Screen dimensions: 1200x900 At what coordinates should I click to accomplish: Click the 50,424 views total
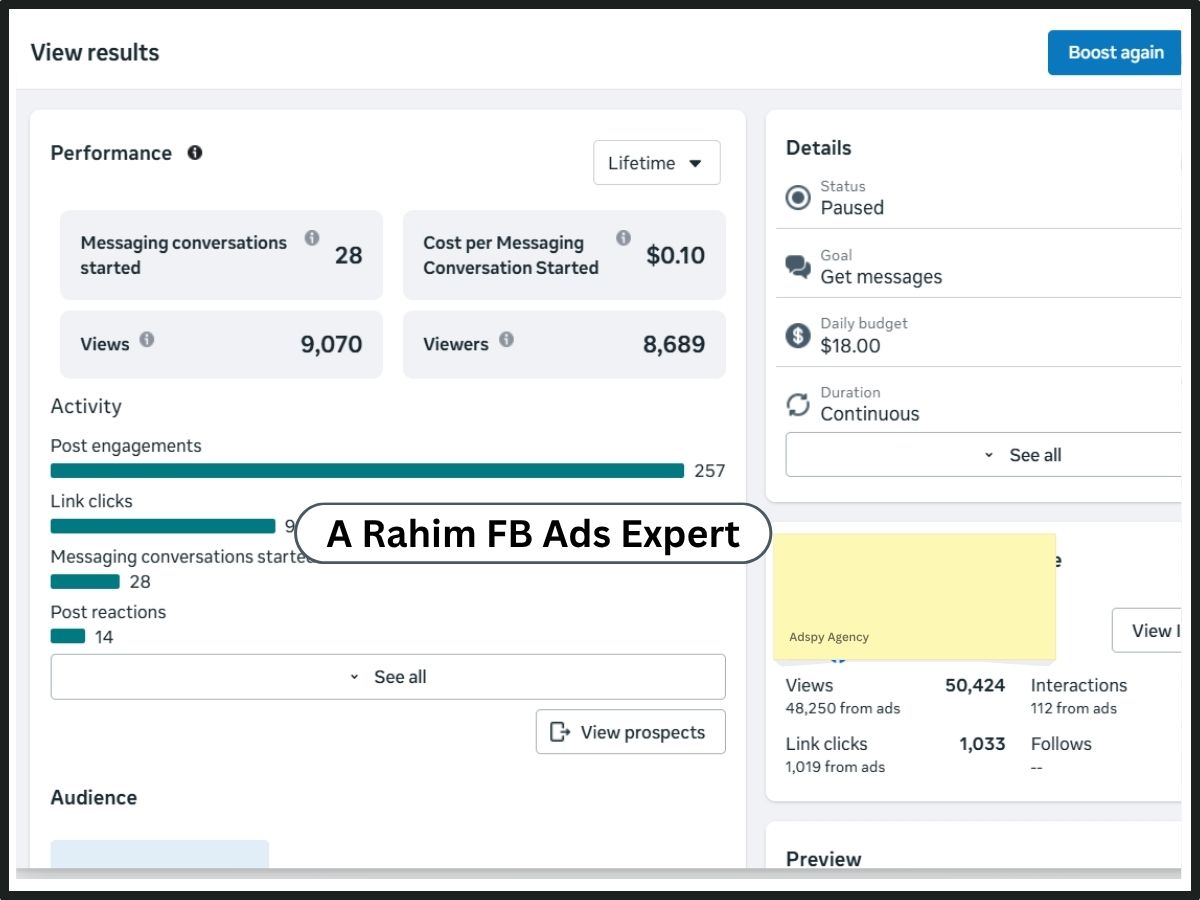975,686
